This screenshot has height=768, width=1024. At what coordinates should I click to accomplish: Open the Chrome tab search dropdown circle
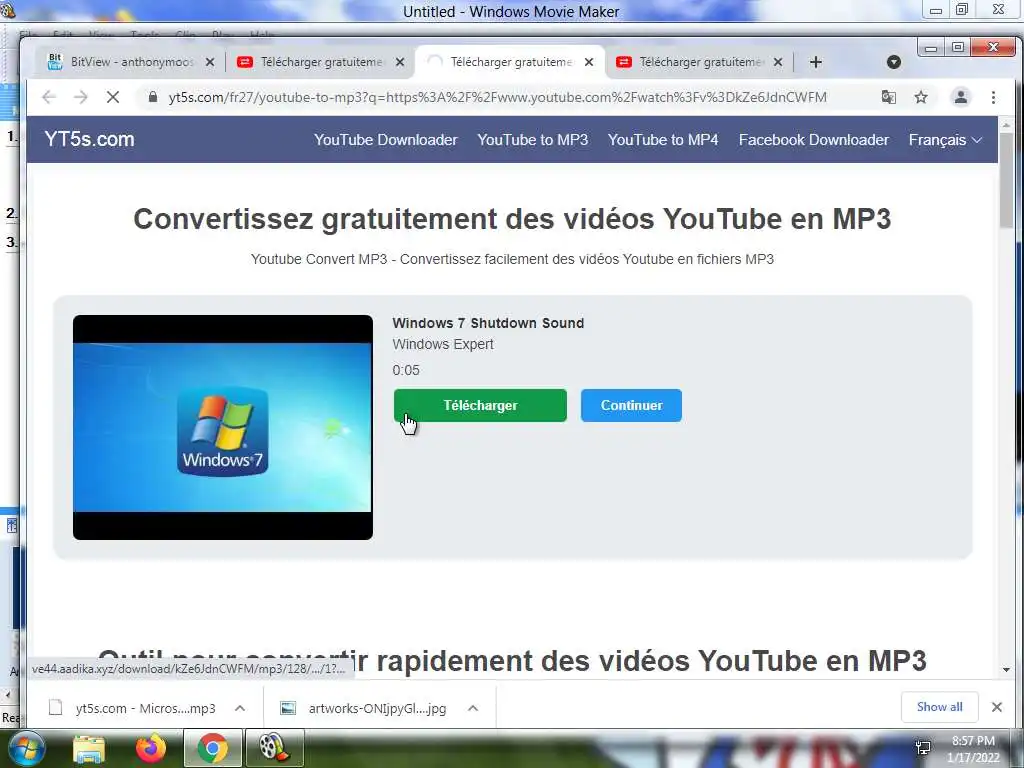894,62
